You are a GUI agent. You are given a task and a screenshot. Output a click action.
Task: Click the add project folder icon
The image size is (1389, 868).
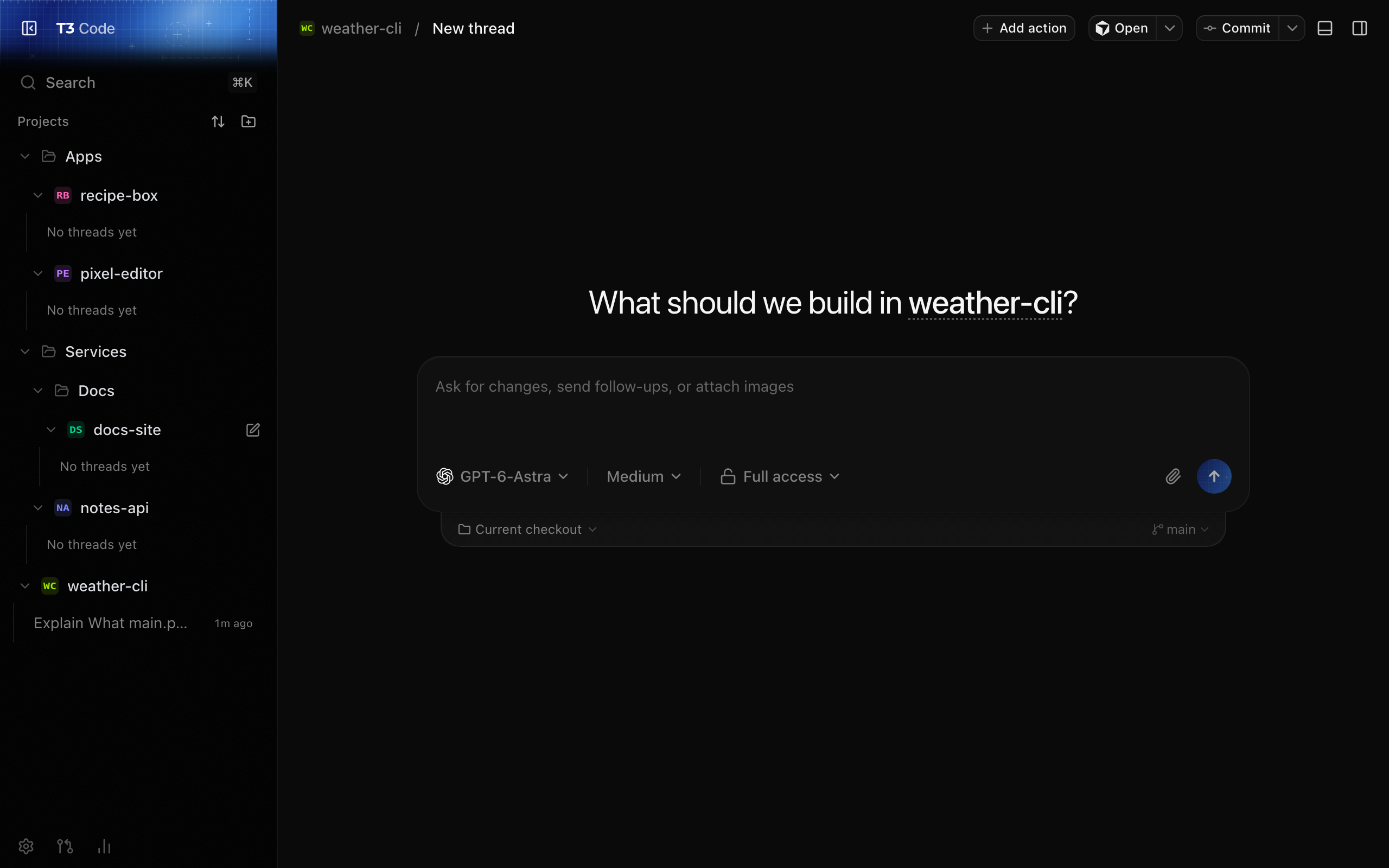pyautogui.click(x=249, y=121)
